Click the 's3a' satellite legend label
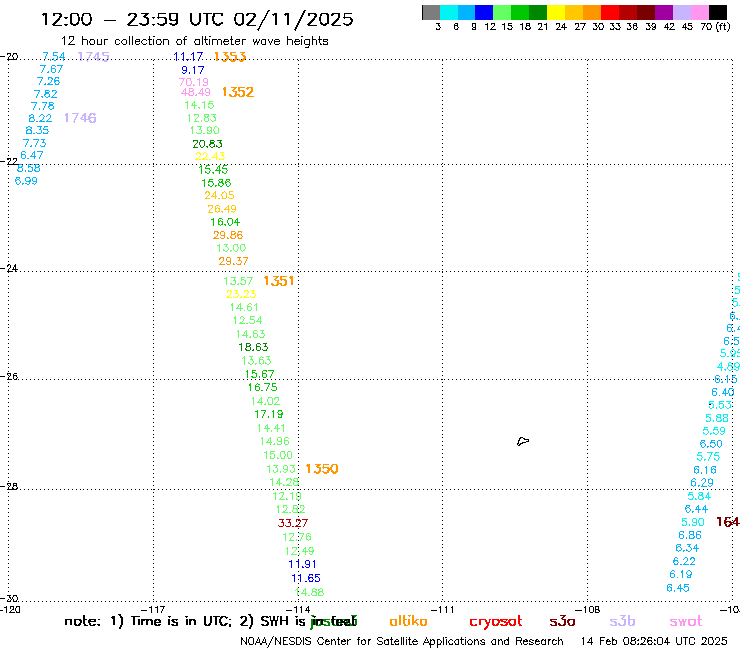 coord(562,622)
